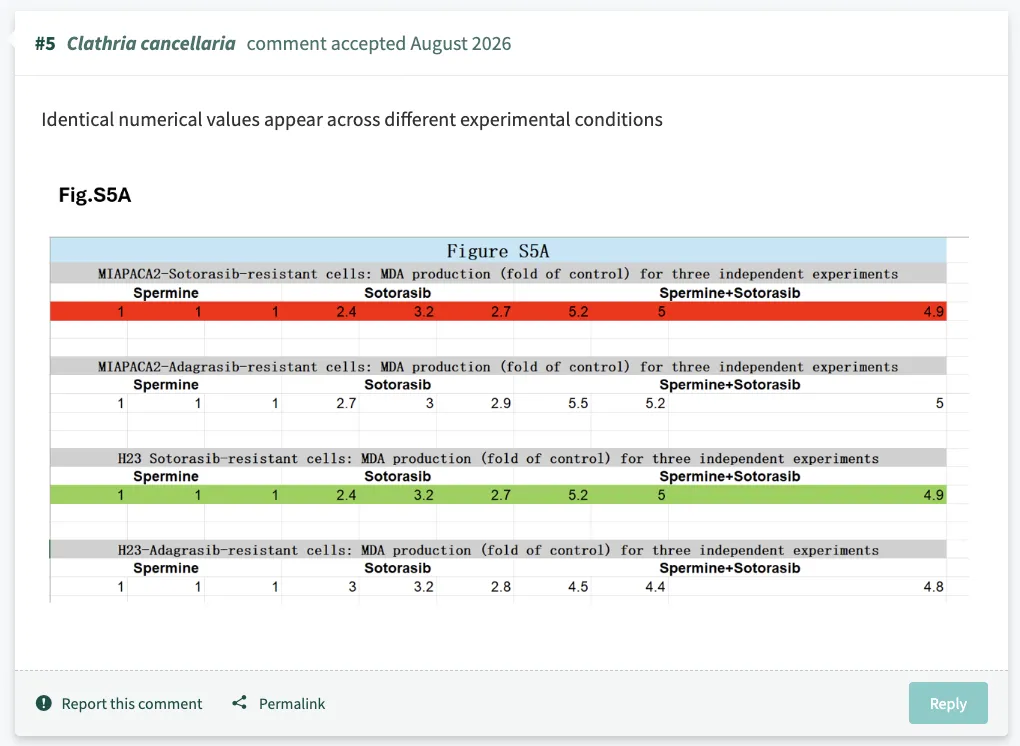Click value 4.9 in the green highlighted row
This screenshot has height=746, width=1020.
pyautogui.click(x=933, y=495)
